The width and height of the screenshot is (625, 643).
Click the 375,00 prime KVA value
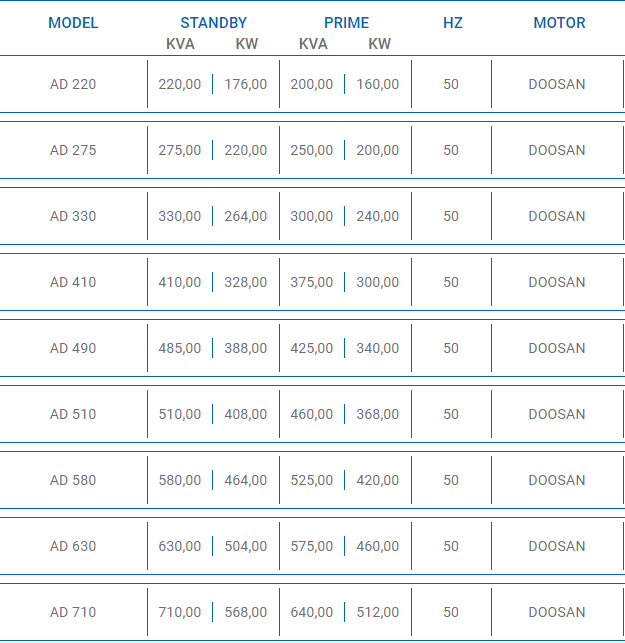coord(312,282)
